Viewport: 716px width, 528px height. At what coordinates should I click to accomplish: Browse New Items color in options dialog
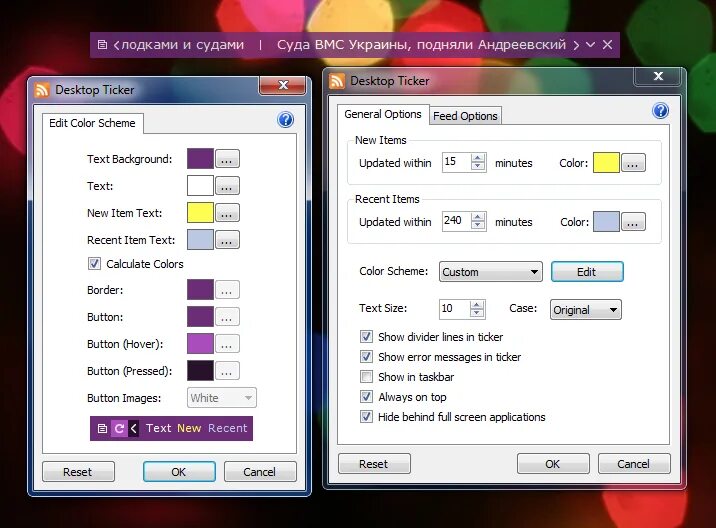633,163
